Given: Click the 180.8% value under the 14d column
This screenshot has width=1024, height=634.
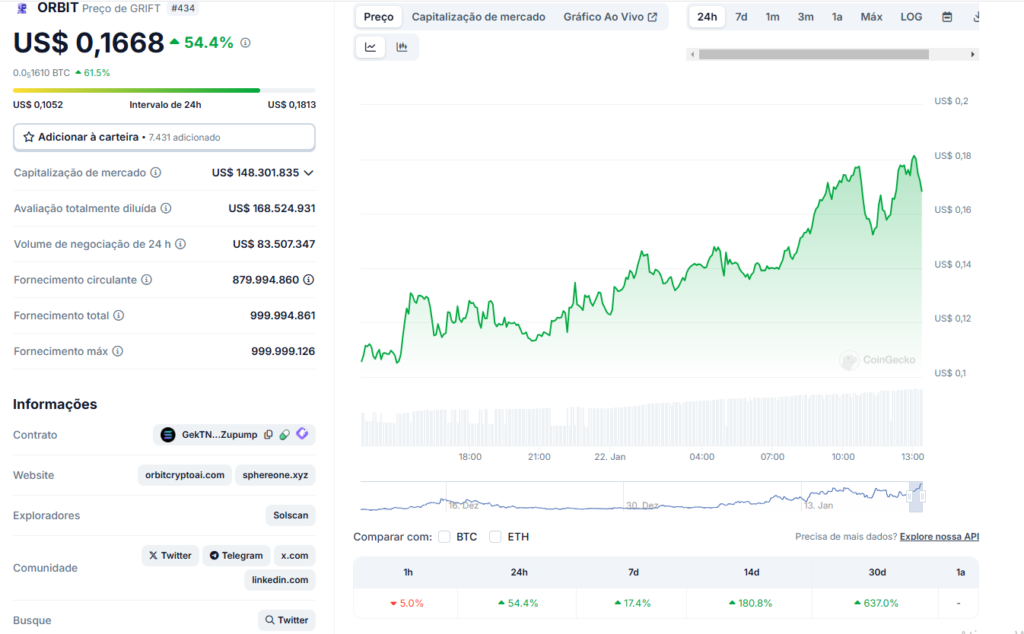Looking at the screenshot, I should click(750, 603).
